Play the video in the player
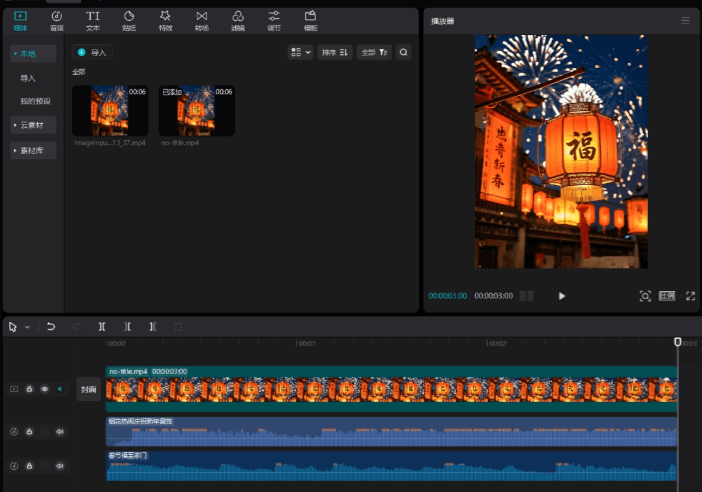The width and height of the screenshot is (702, 492). pos(561,296)
